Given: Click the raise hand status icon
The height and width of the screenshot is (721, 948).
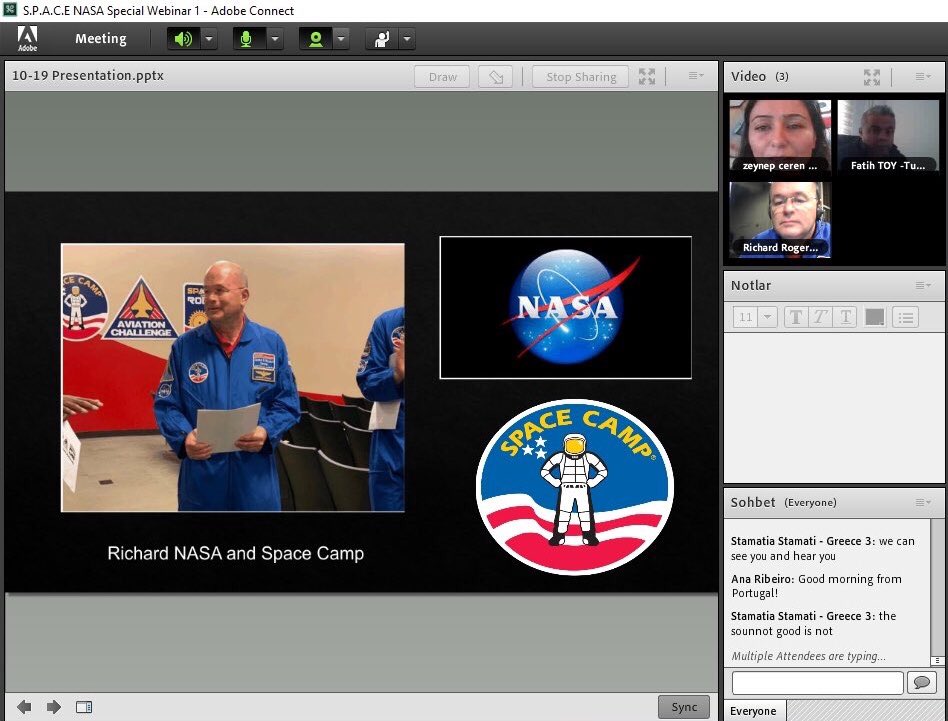Looking at the screenshot, I should pos(381,39).
